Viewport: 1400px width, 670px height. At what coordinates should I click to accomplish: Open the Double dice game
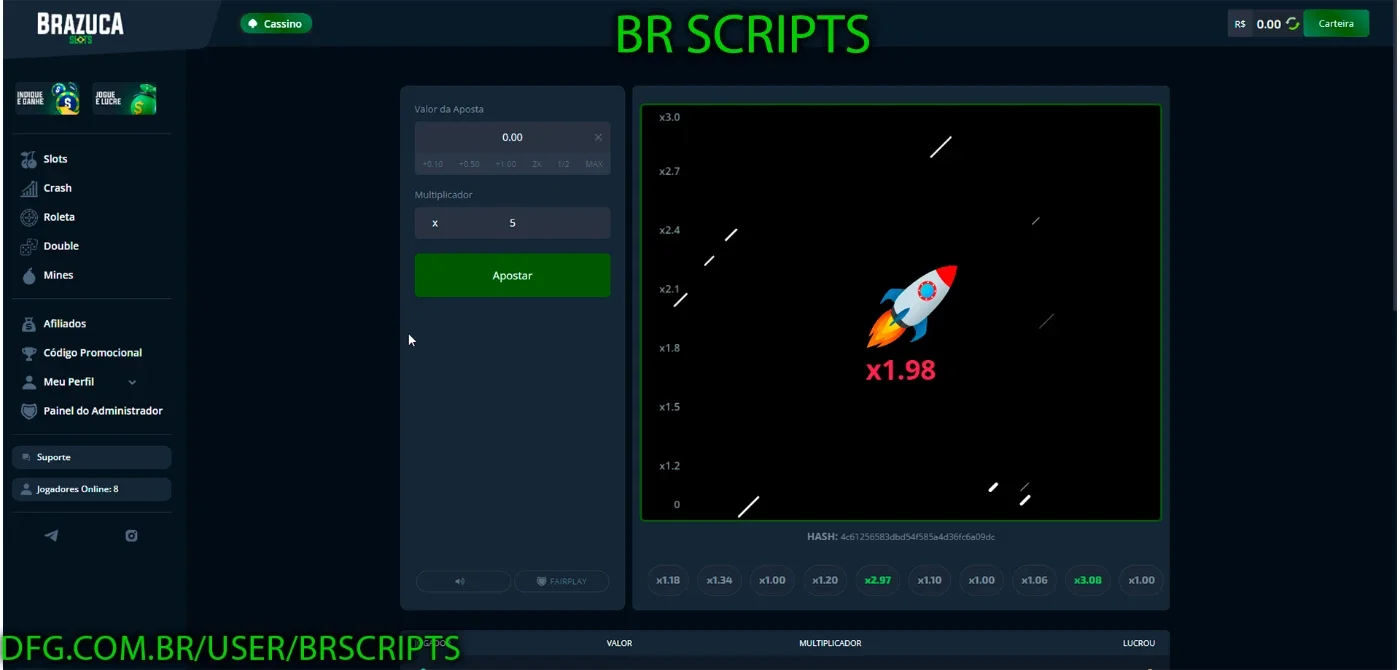click(50, 246)
